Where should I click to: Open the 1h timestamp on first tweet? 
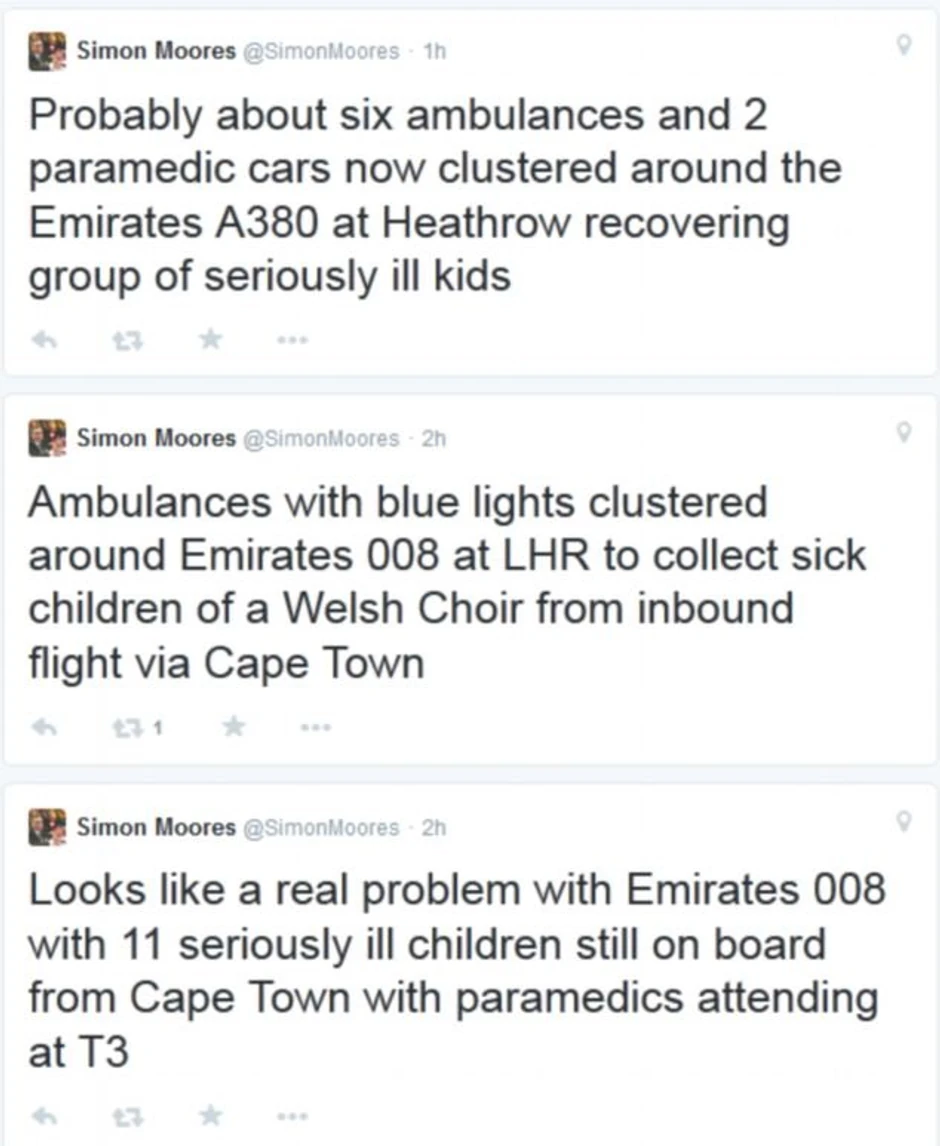click(435, 51)
